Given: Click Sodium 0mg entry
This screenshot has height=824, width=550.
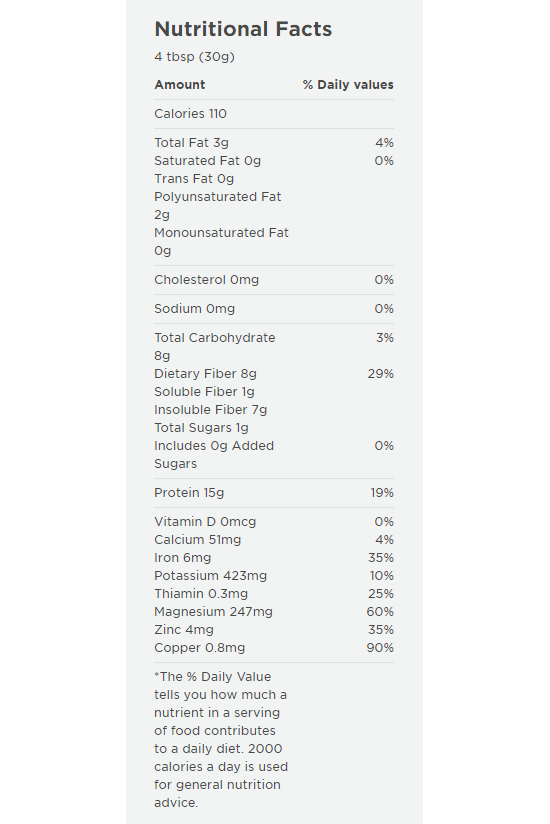Looking at the screenshot, I should tap(274, 308).
